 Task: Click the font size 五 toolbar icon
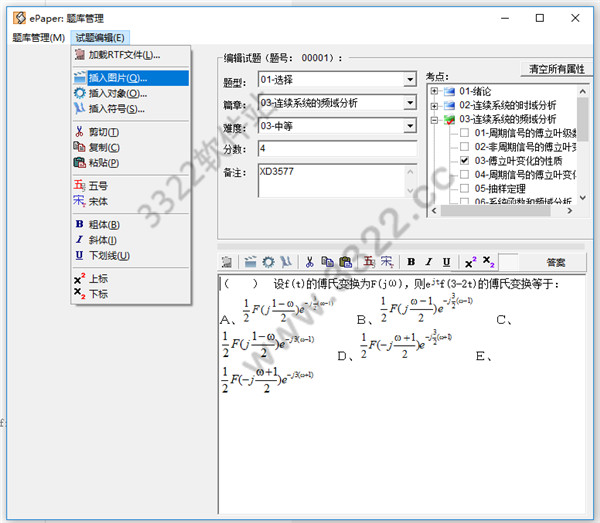pyautogui.click(x=369, y=262)
